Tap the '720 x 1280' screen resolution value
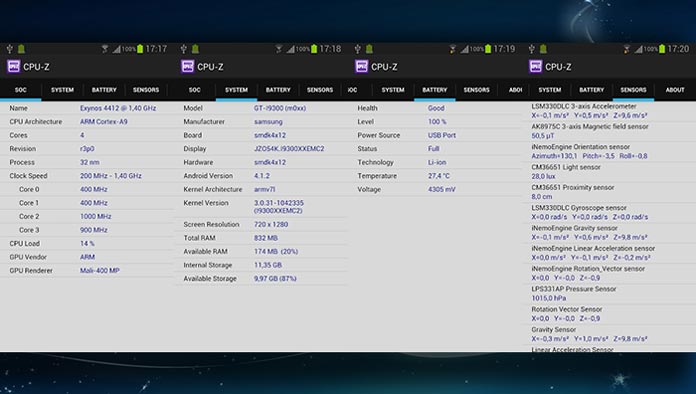 click(x=271, y=225)
